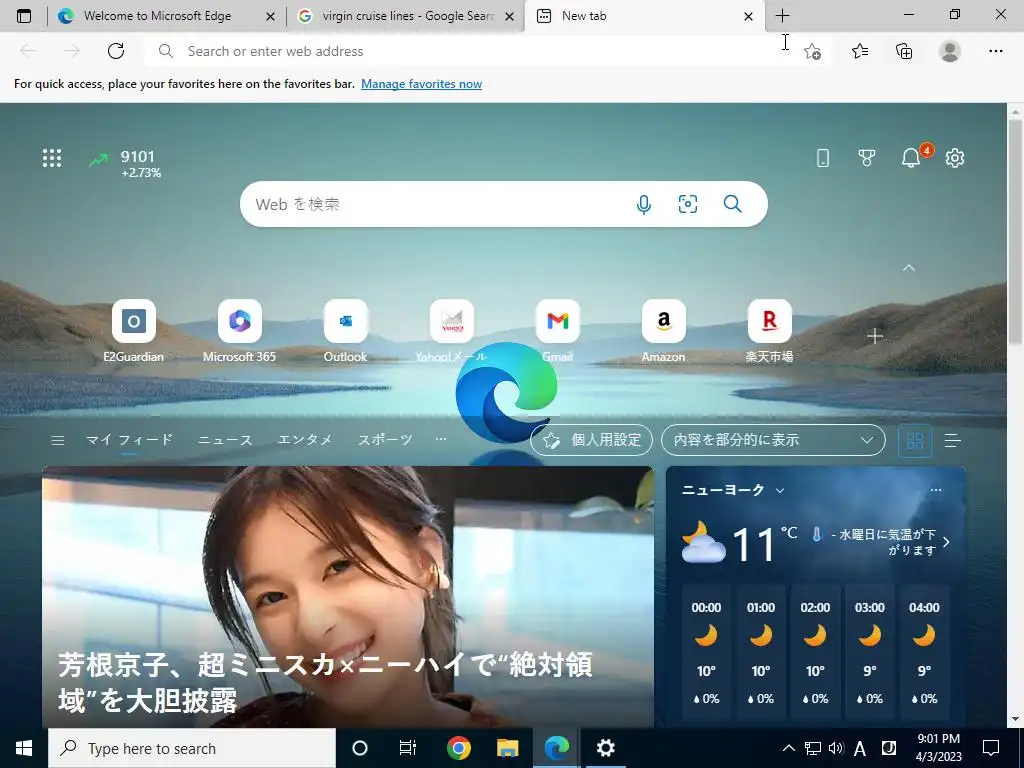The height and width of the screenshot is (768, 1024).
Task: Open the notifications bell with 4 badge
Action: pos(913,157)
